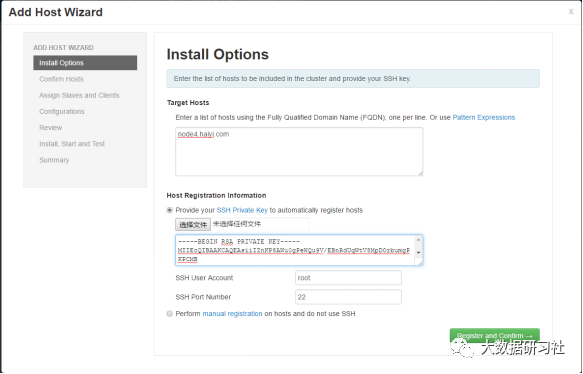
Task: Open the SSH Private Key link
Action: 242,210
